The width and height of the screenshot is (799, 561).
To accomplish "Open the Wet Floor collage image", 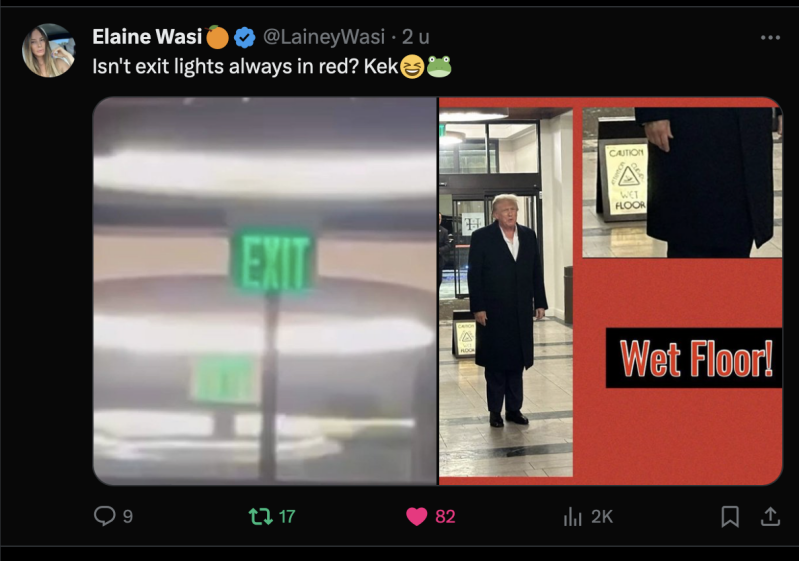I will [610, 290].
